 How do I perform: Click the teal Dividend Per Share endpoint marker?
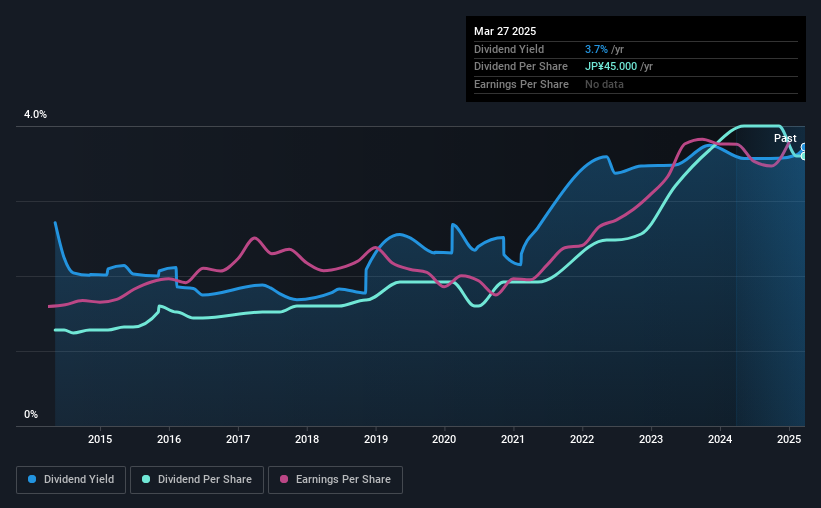pyautogui.click(x=804, y=156)
